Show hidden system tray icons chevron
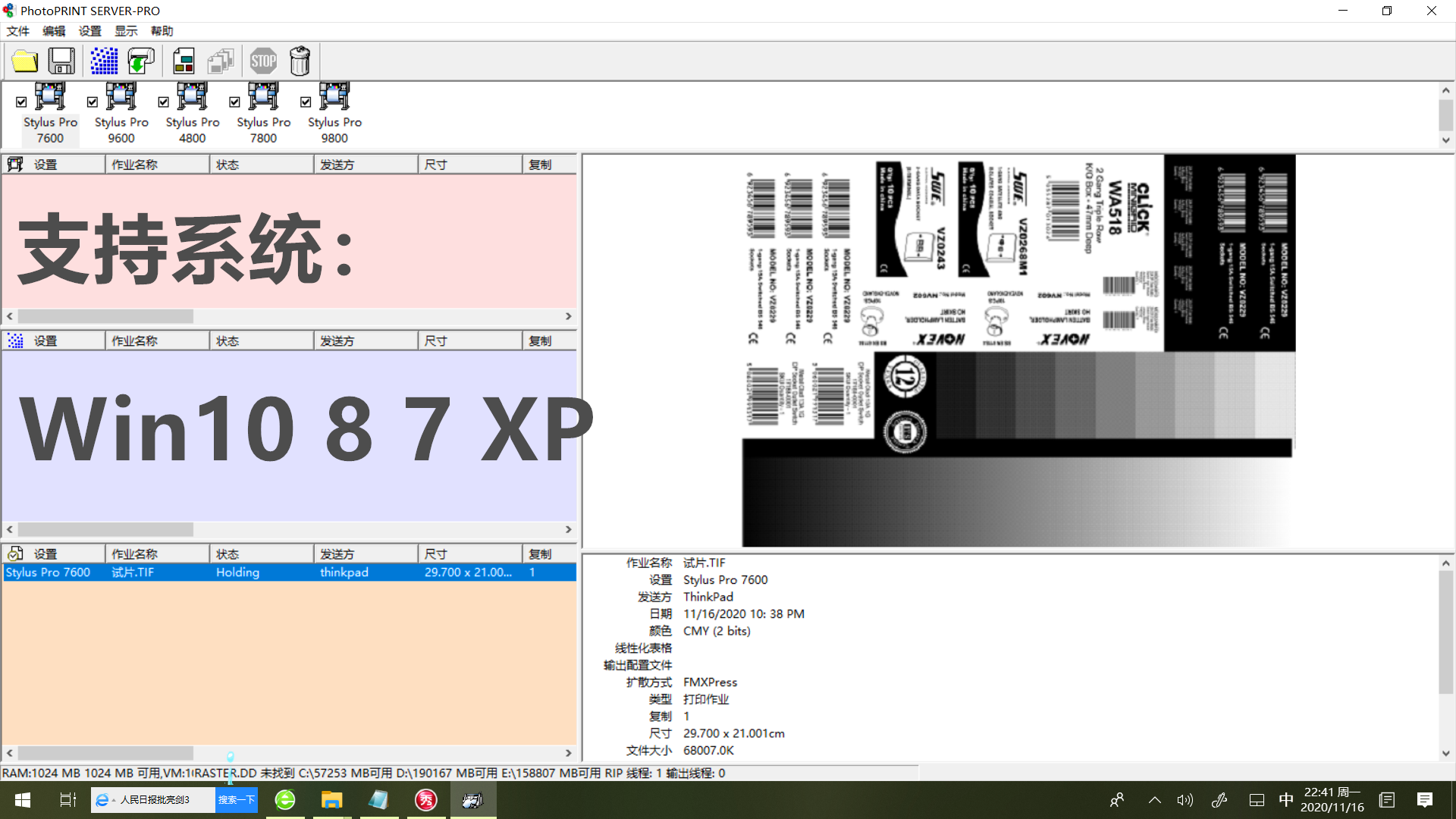 click(x=1154, y=799)
